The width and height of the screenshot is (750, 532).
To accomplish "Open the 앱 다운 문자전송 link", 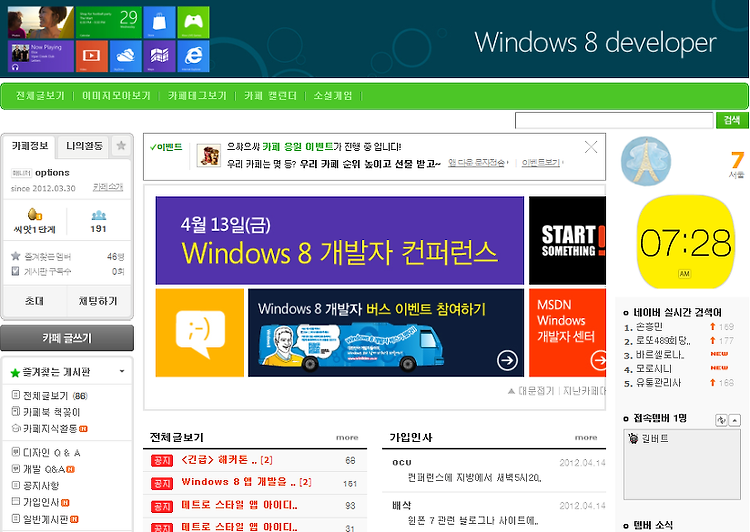I will click(476, 163).
